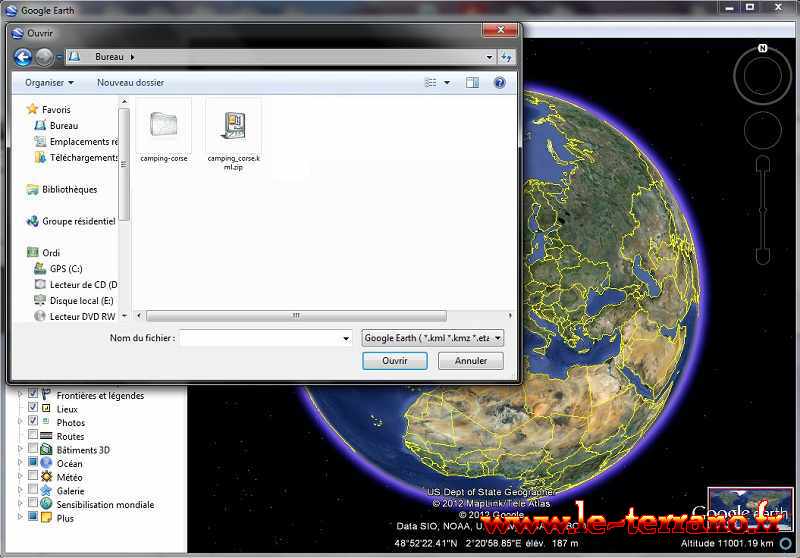Viewport: 800px width, 558px height.
Task: Click the change view icon
Action: click(431, 83)
